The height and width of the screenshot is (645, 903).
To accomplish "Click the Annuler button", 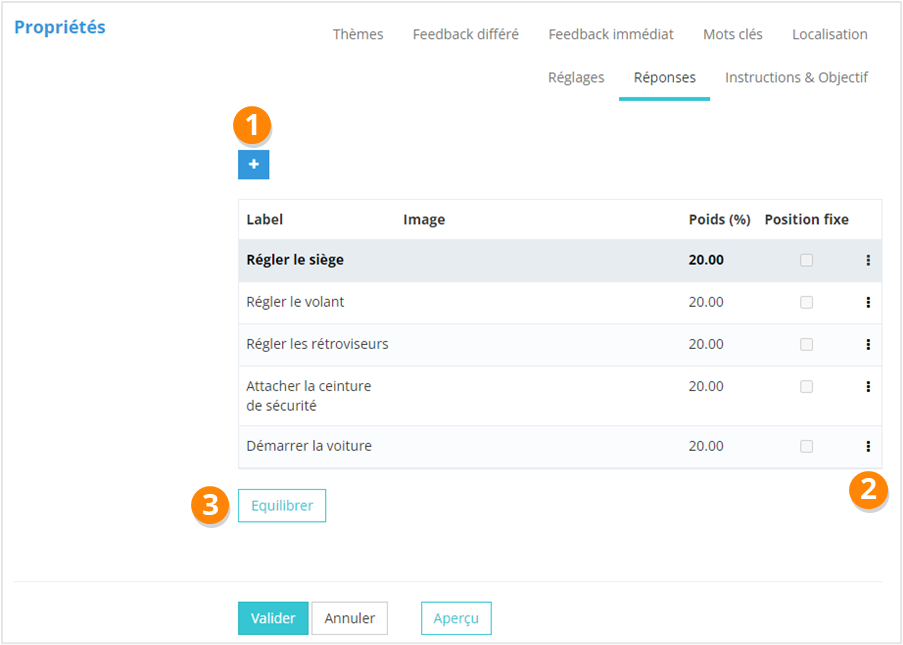I will pyautogui.click(x=349, y=618).
